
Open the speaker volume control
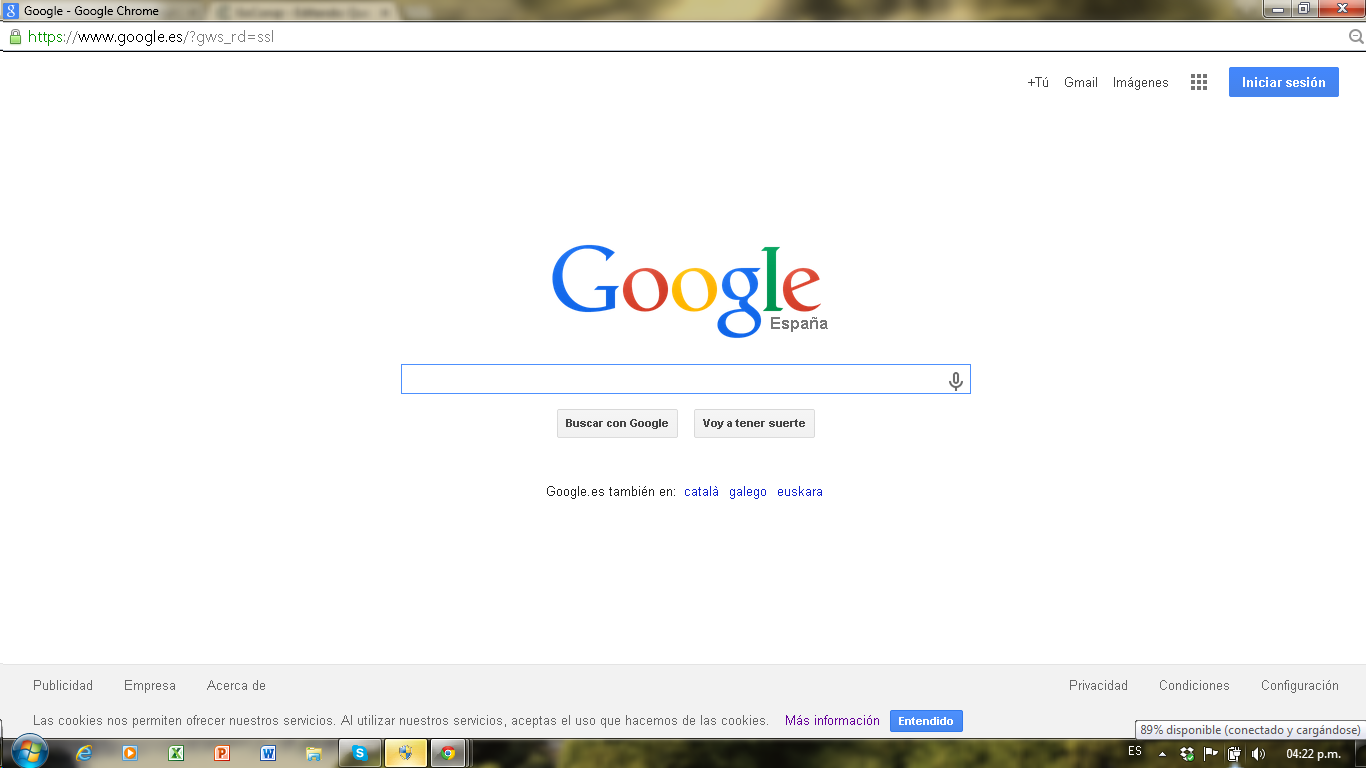tap(1258, 754)
